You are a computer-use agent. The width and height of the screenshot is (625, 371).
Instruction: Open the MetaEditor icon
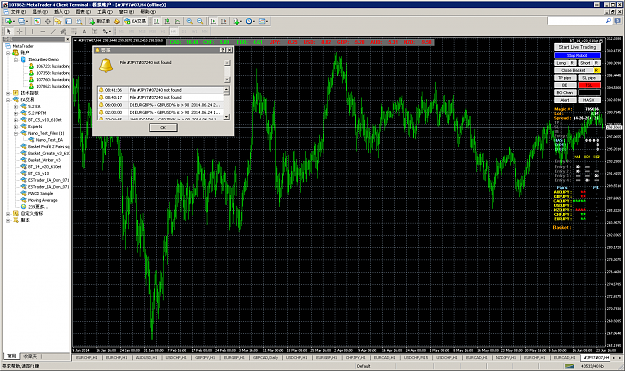point(117,21)
